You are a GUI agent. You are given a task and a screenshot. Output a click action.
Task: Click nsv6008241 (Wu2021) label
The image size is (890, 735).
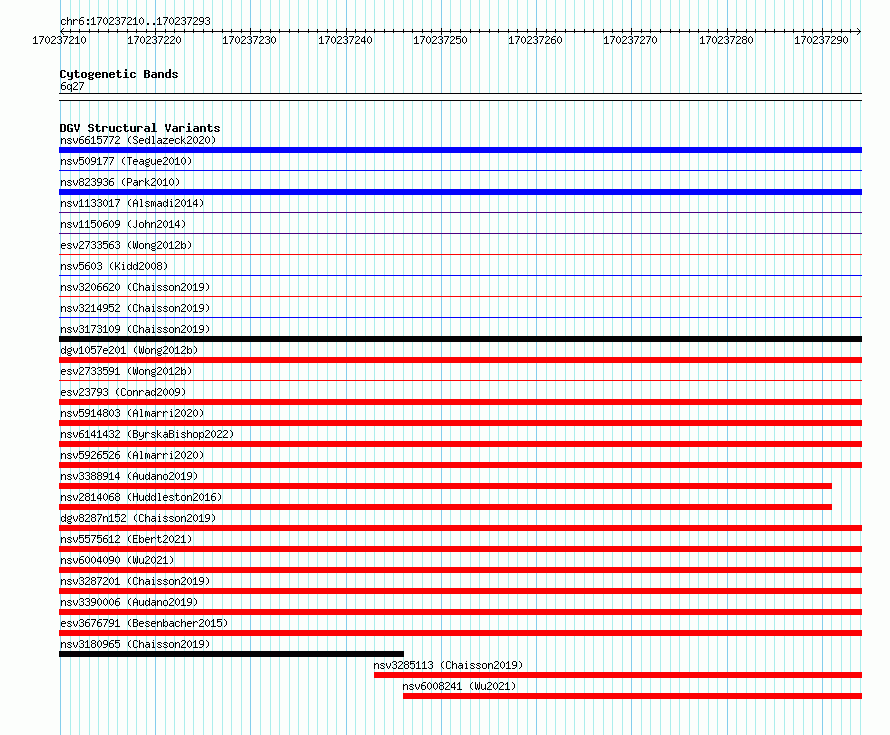459,686
